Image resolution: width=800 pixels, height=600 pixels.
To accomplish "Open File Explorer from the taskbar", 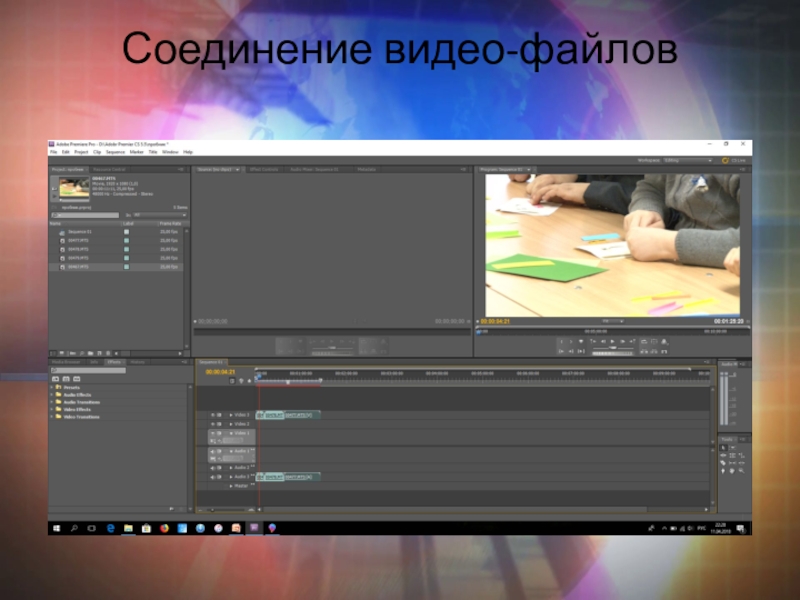I will click(x=128, y=527).
